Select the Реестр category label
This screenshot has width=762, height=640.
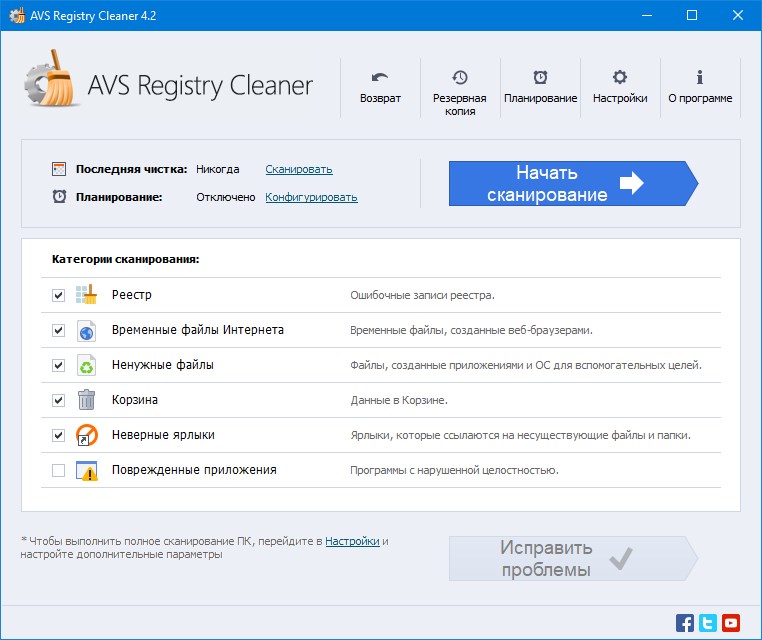pyautogui.click(x=132, y=295)
